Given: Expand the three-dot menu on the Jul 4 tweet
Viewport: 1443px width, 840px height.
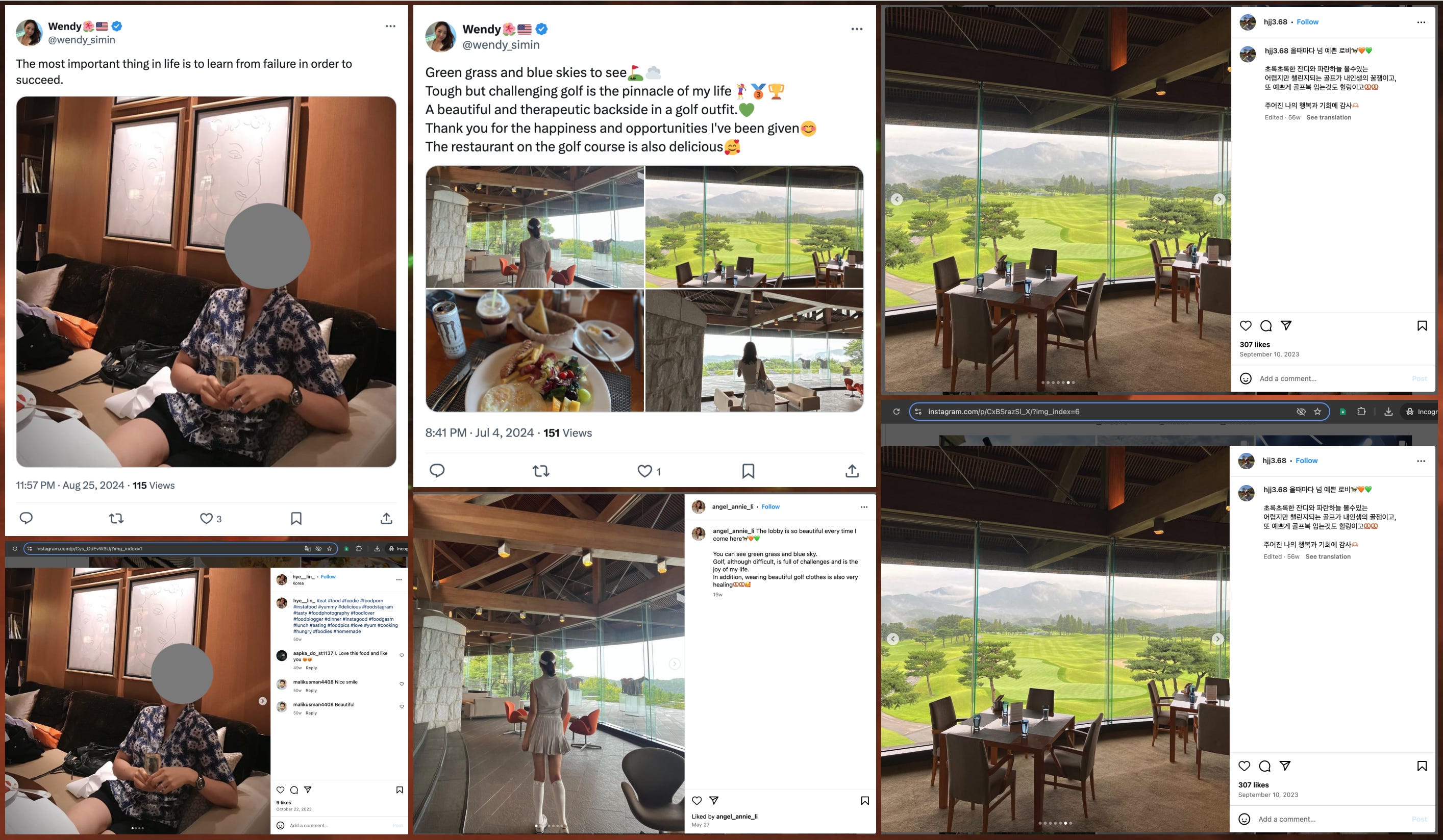Looking at the screenshot, I should (x=857, y=29).
